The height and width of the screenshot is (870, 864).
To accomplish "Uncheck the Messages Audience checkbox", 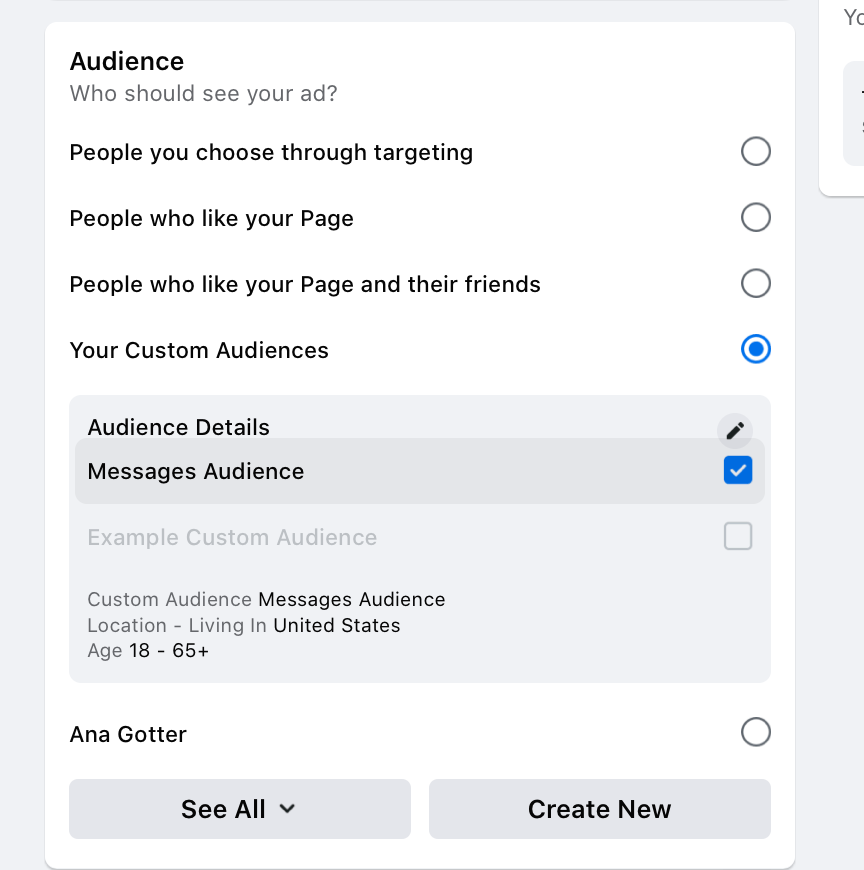I will click(738, 471).
